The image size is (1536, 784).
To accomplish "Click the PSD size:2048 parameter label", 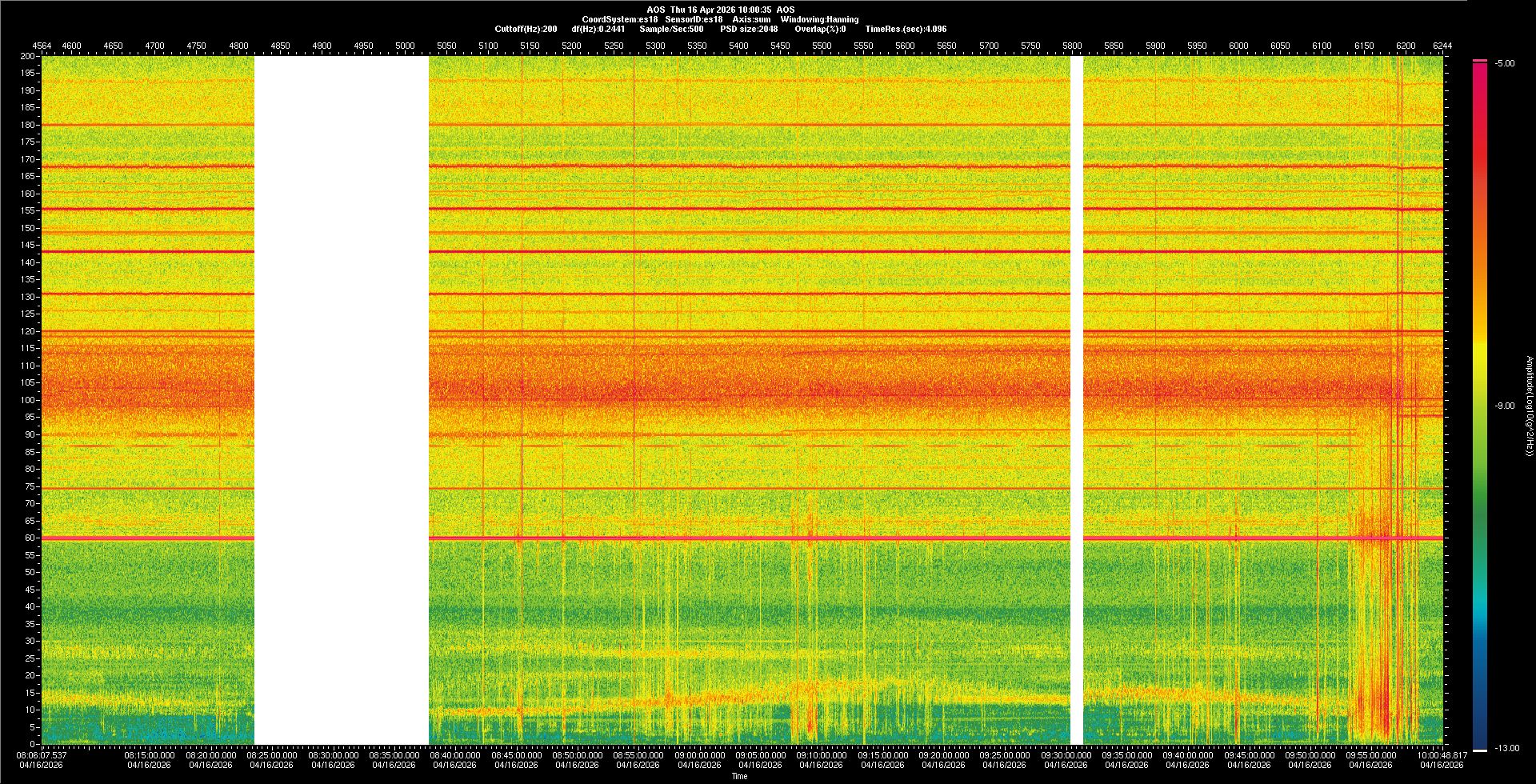I will pos(749,29).
